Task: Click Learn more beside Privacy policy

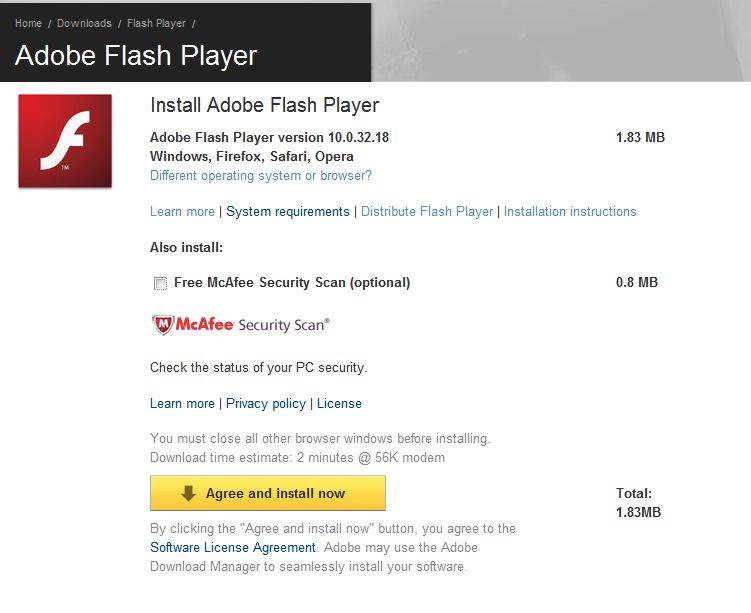Action: point(182,403)
